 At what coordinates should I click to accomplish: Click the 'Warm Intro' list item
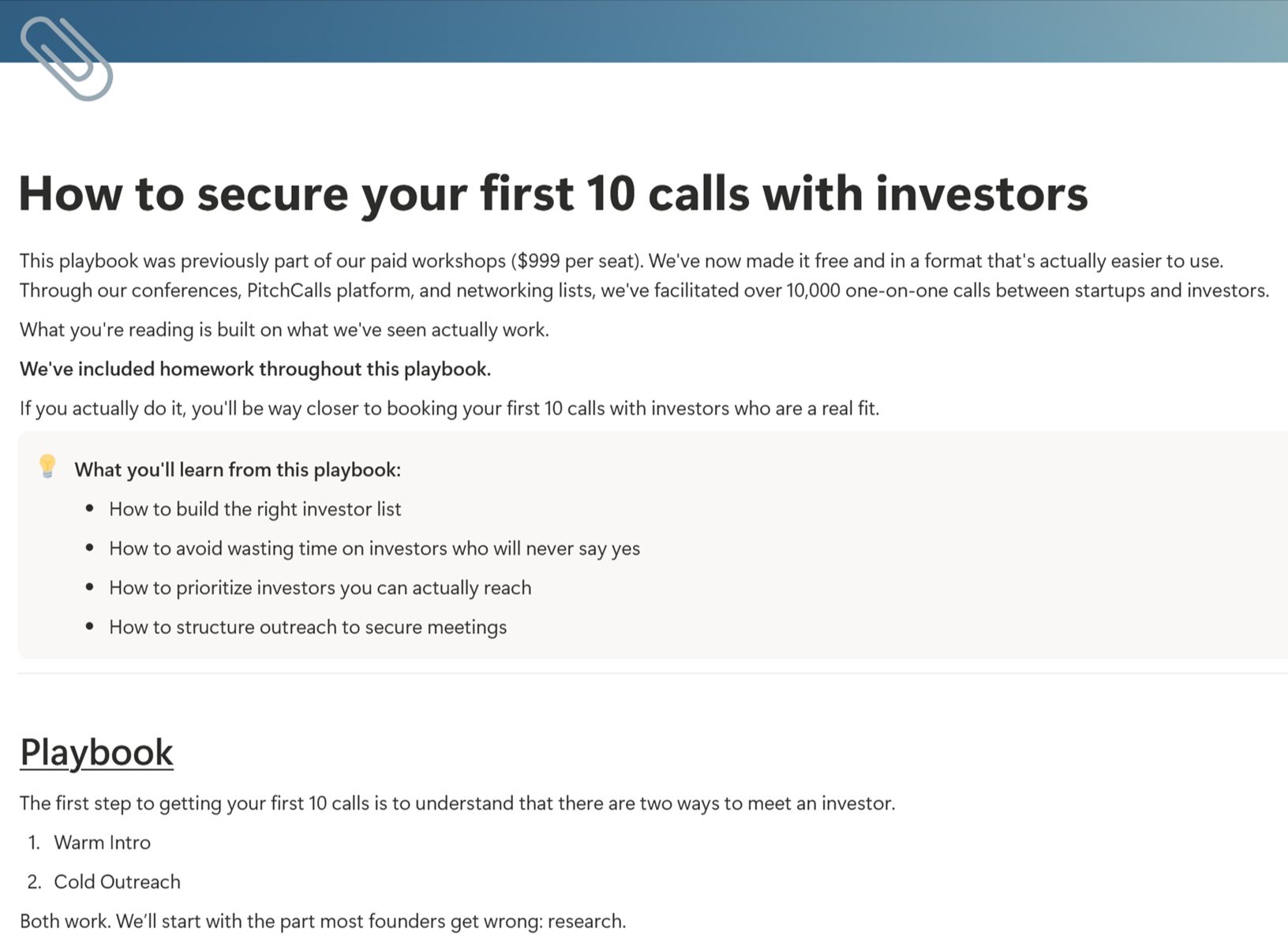click(102, 843)
